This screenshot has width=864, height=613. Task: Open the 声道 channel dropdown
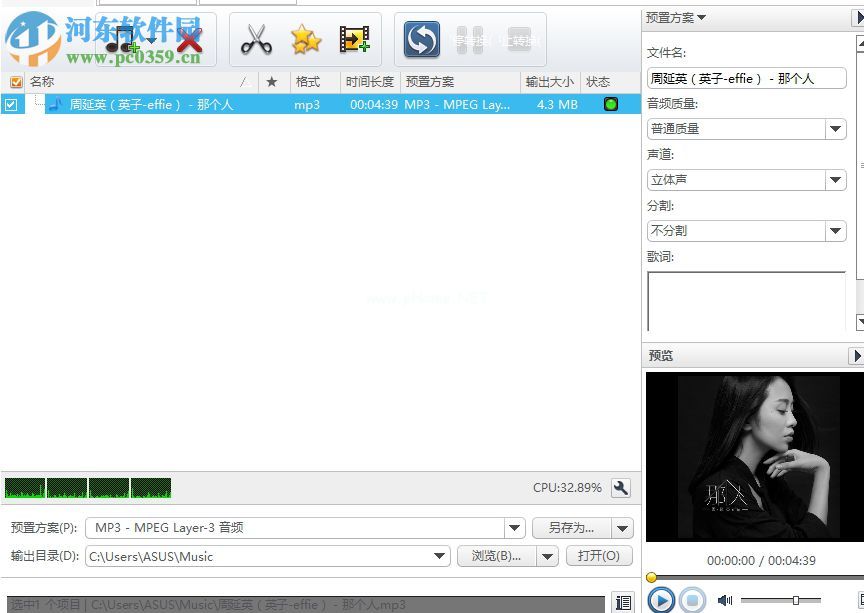837,179
